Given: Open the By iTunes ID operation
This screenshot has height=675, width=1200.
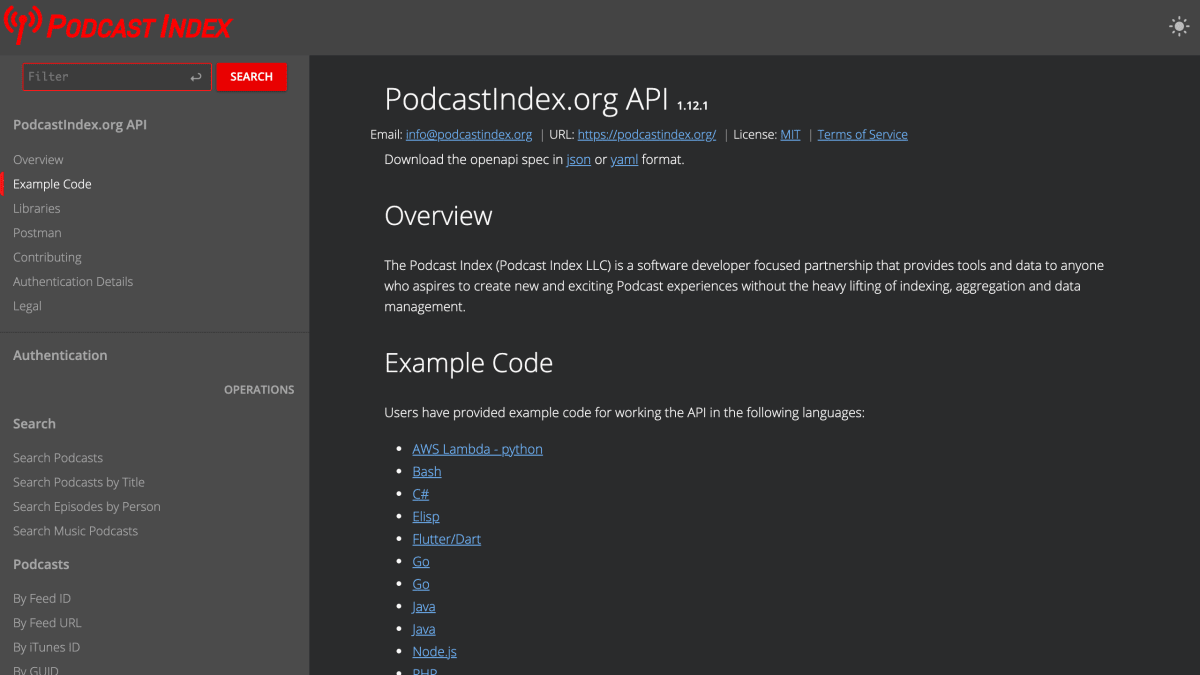Looking at the screenshot, I should pos(46,648).
